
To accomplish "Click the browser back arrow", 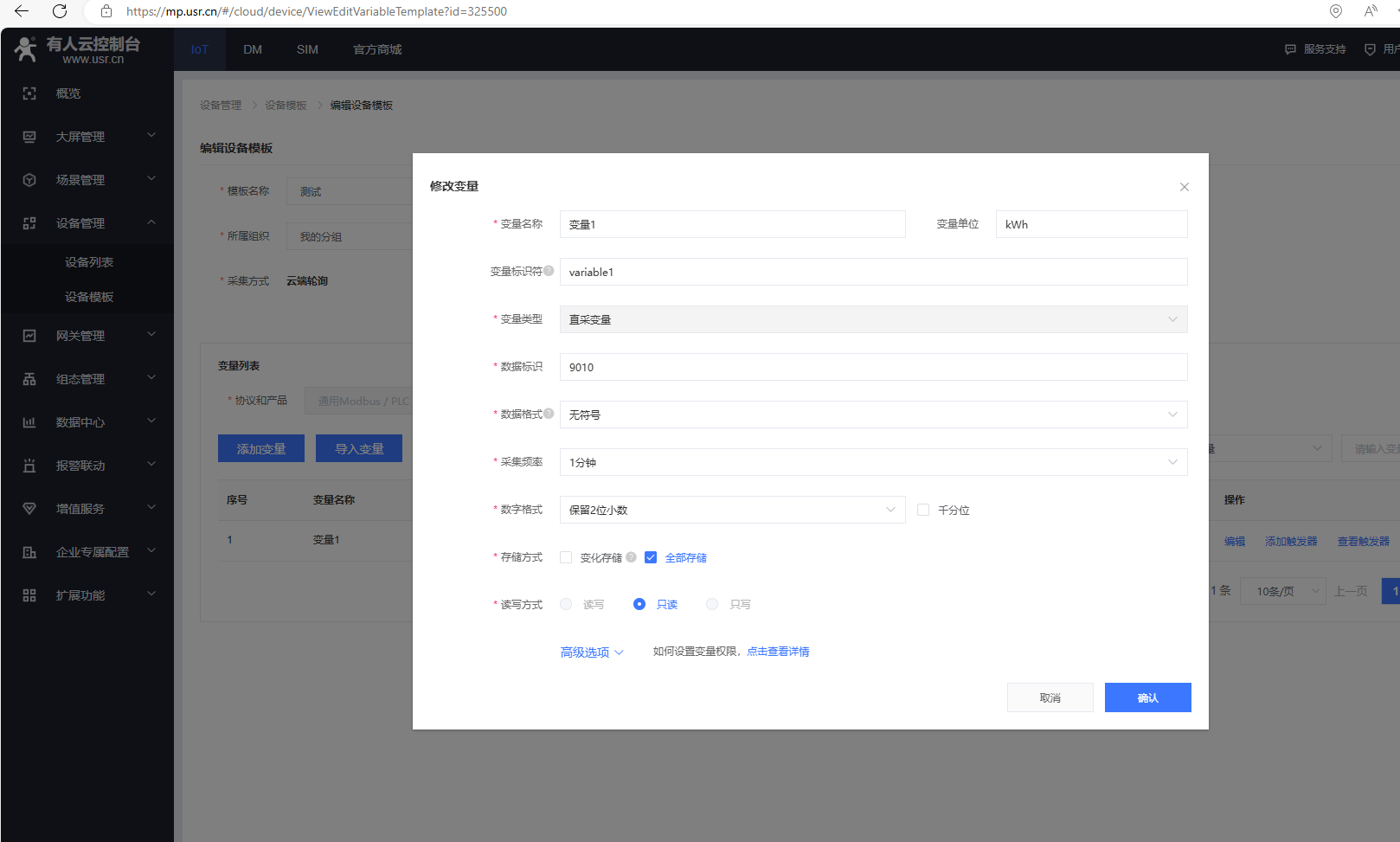I will click(x=22, y=11).
